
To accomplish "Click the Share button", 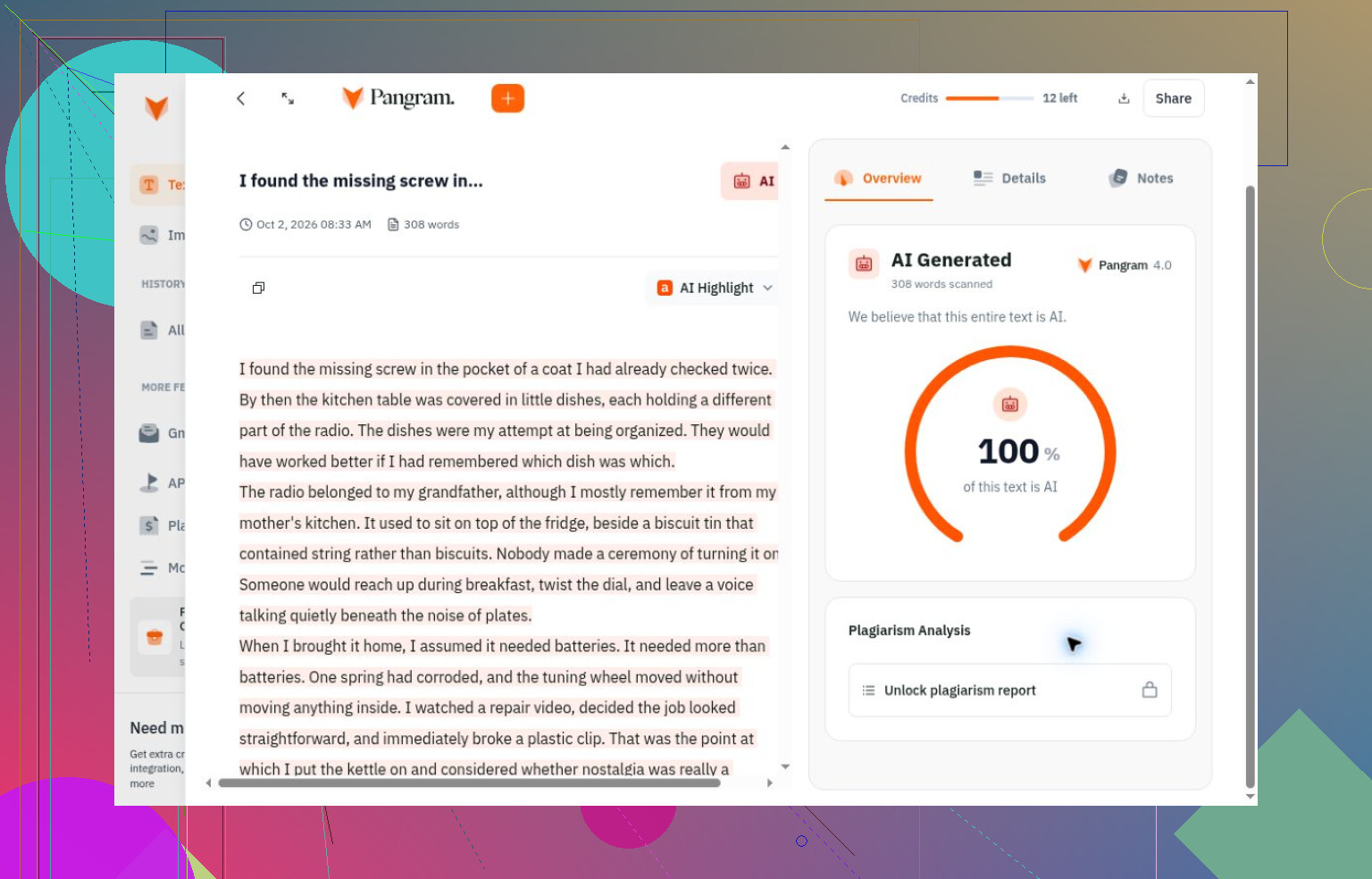I will [1173, 98].
